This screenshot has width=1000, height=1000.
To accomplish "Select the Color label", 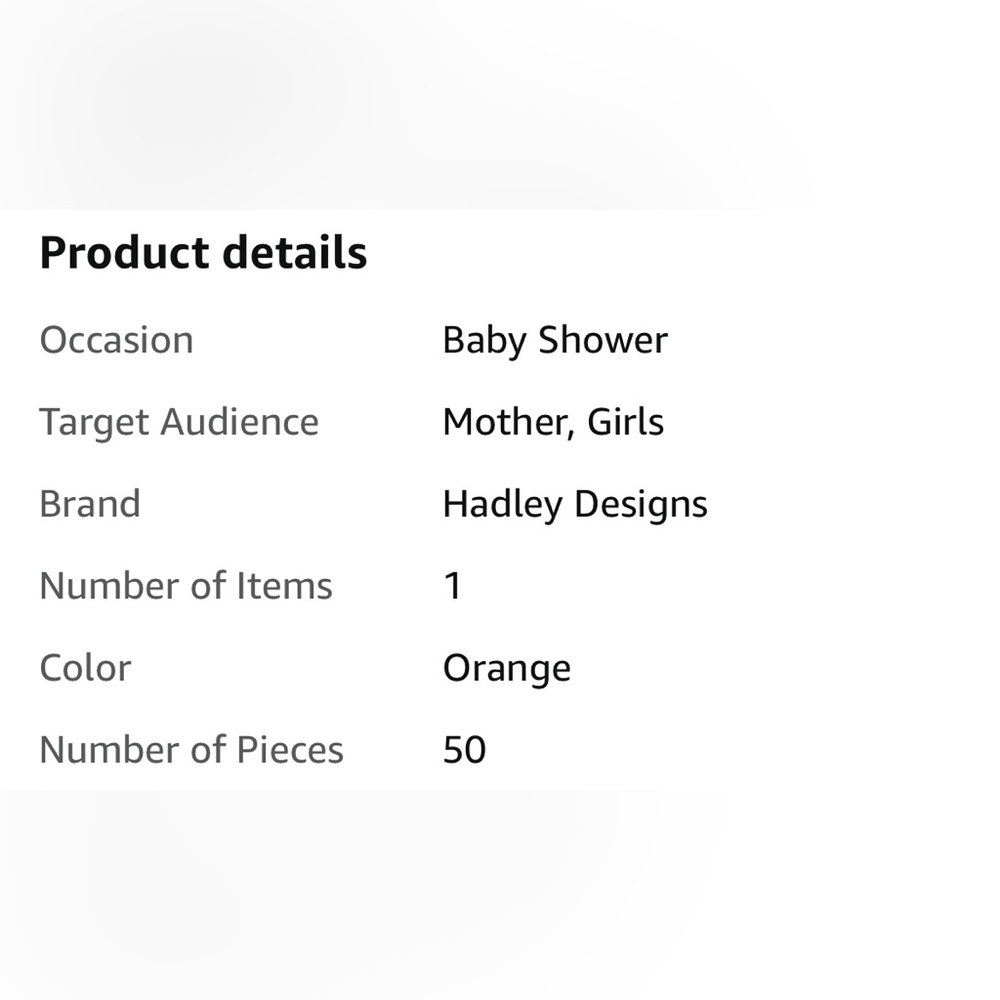I will (85, 668).
